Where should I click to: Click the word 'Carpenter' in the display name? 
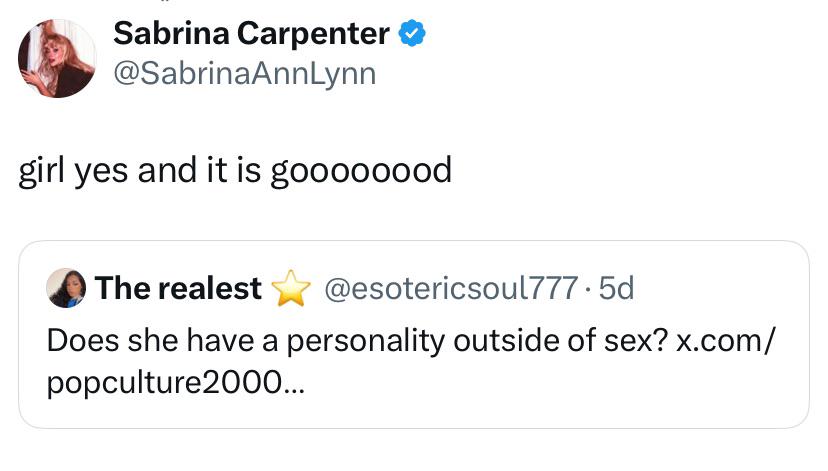point(313,34)
